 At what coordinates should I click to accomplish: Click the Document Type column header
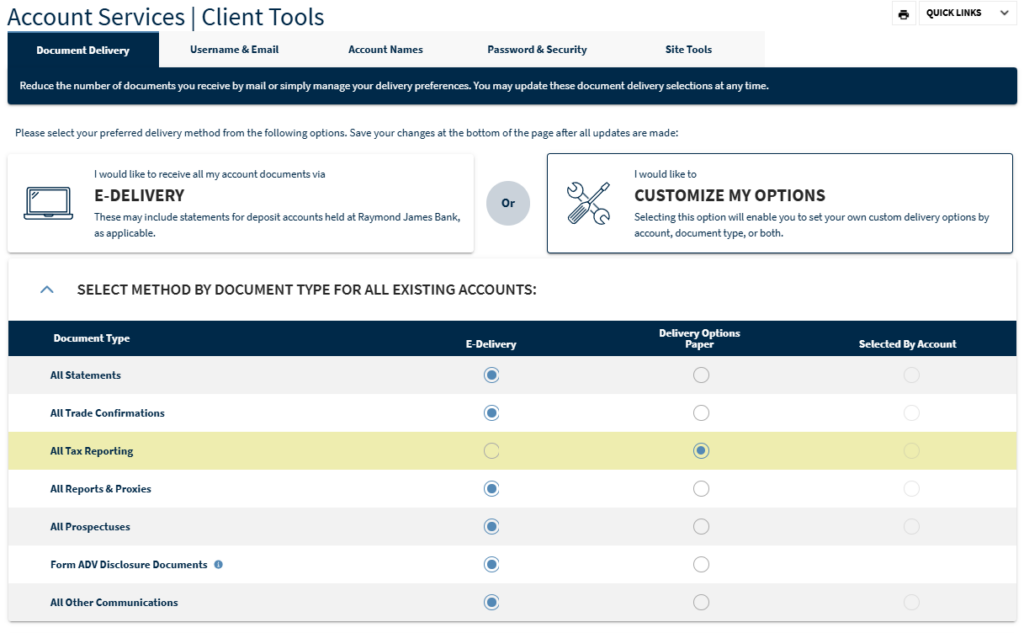(x=91, y=338)
